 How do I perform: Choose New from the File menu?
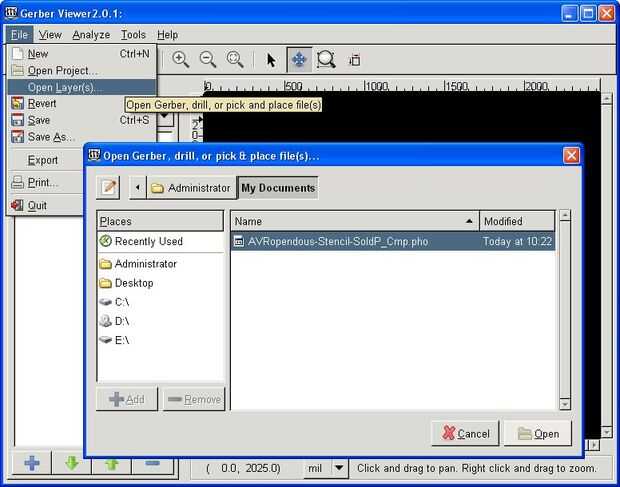82,54
